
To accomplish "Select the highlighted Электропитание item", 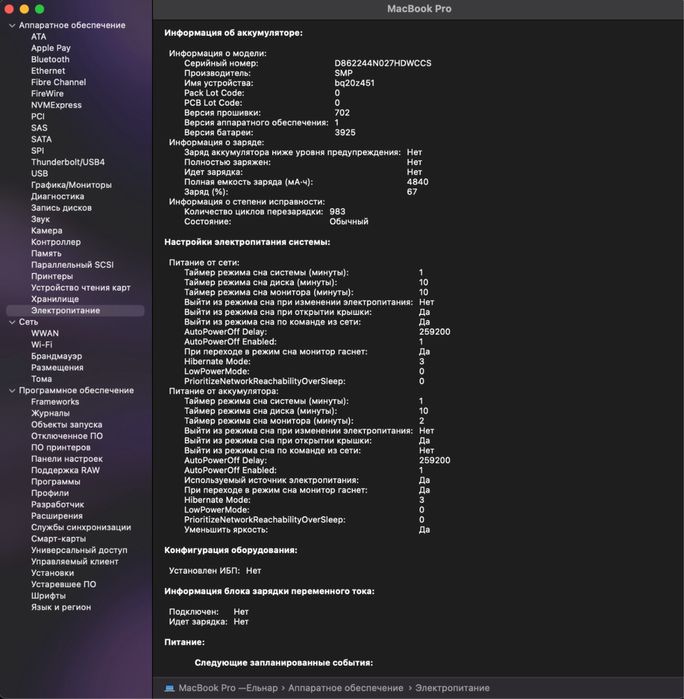I will click(75, 311).
